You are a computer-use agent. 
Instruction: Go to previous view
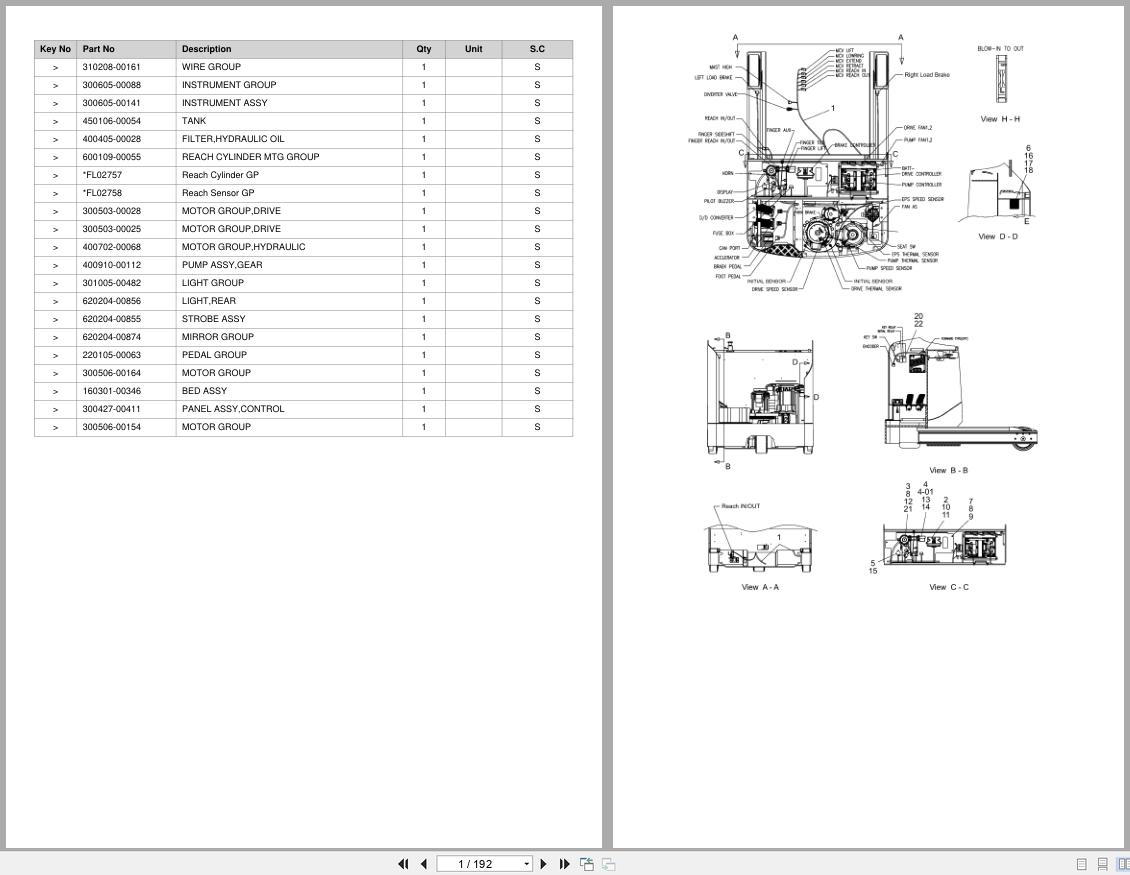[587, 863]
